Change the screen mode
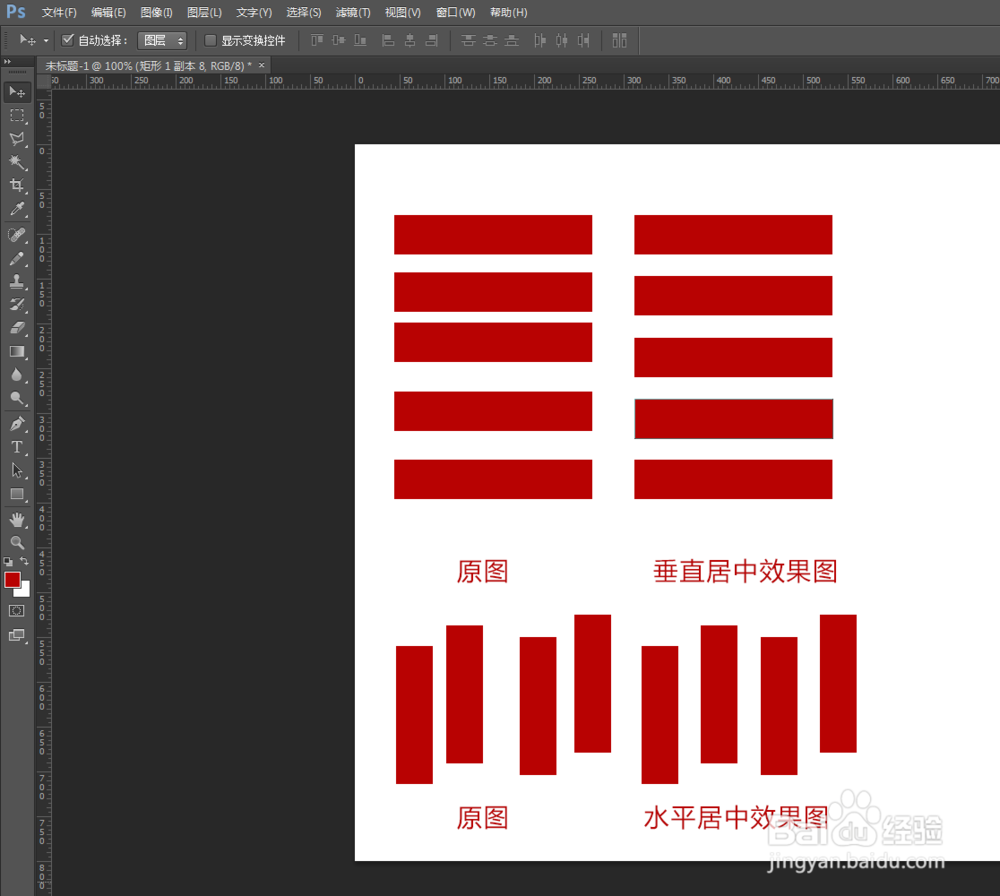This screenshot has width=1000, height=896. (x=17, y=635)
